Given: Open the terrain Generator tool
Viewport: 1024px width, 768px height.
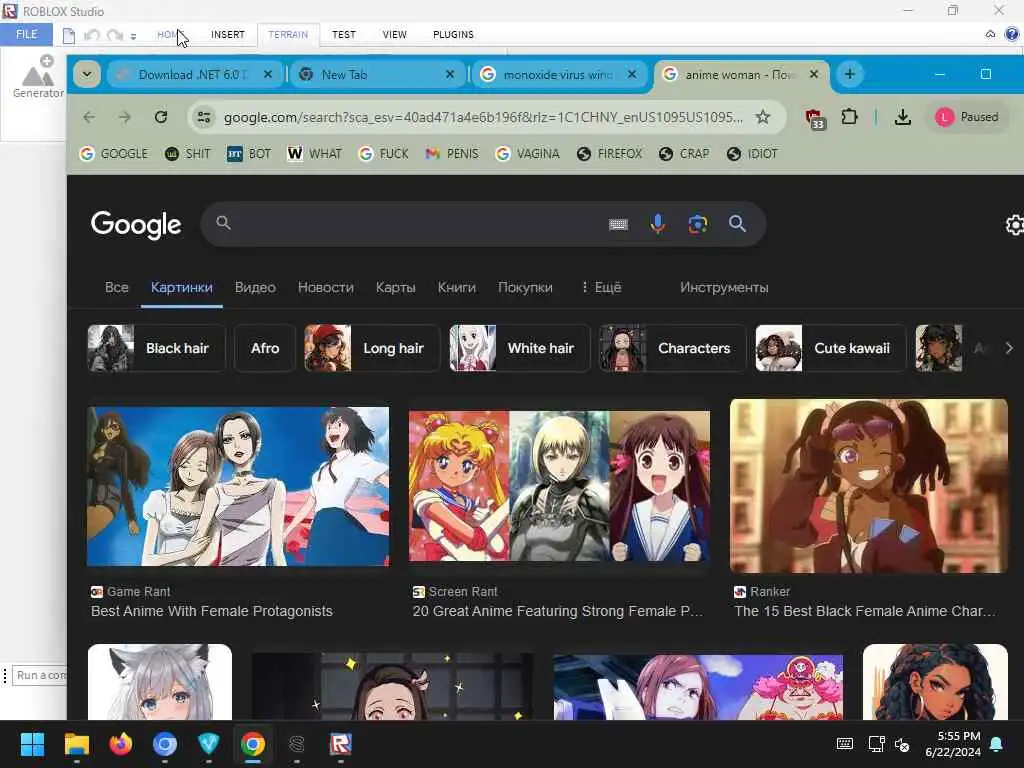Looking at the screenshot, I should 39,77.
